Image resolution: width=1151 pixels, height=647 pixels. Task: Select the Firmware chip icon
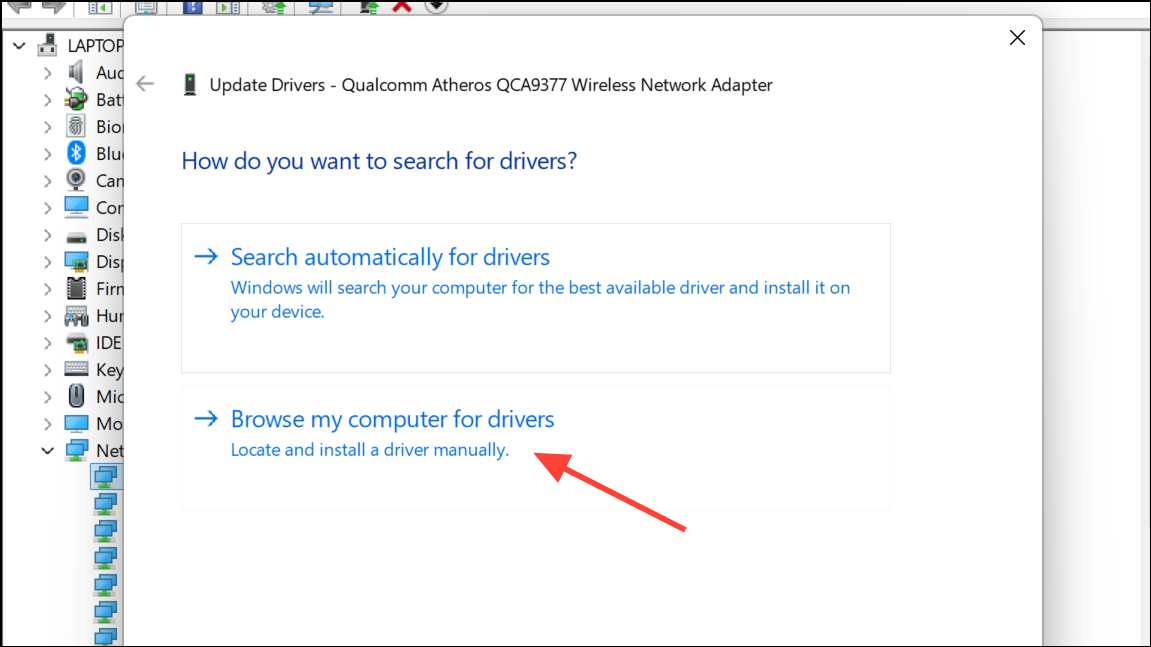click(76, 288)
